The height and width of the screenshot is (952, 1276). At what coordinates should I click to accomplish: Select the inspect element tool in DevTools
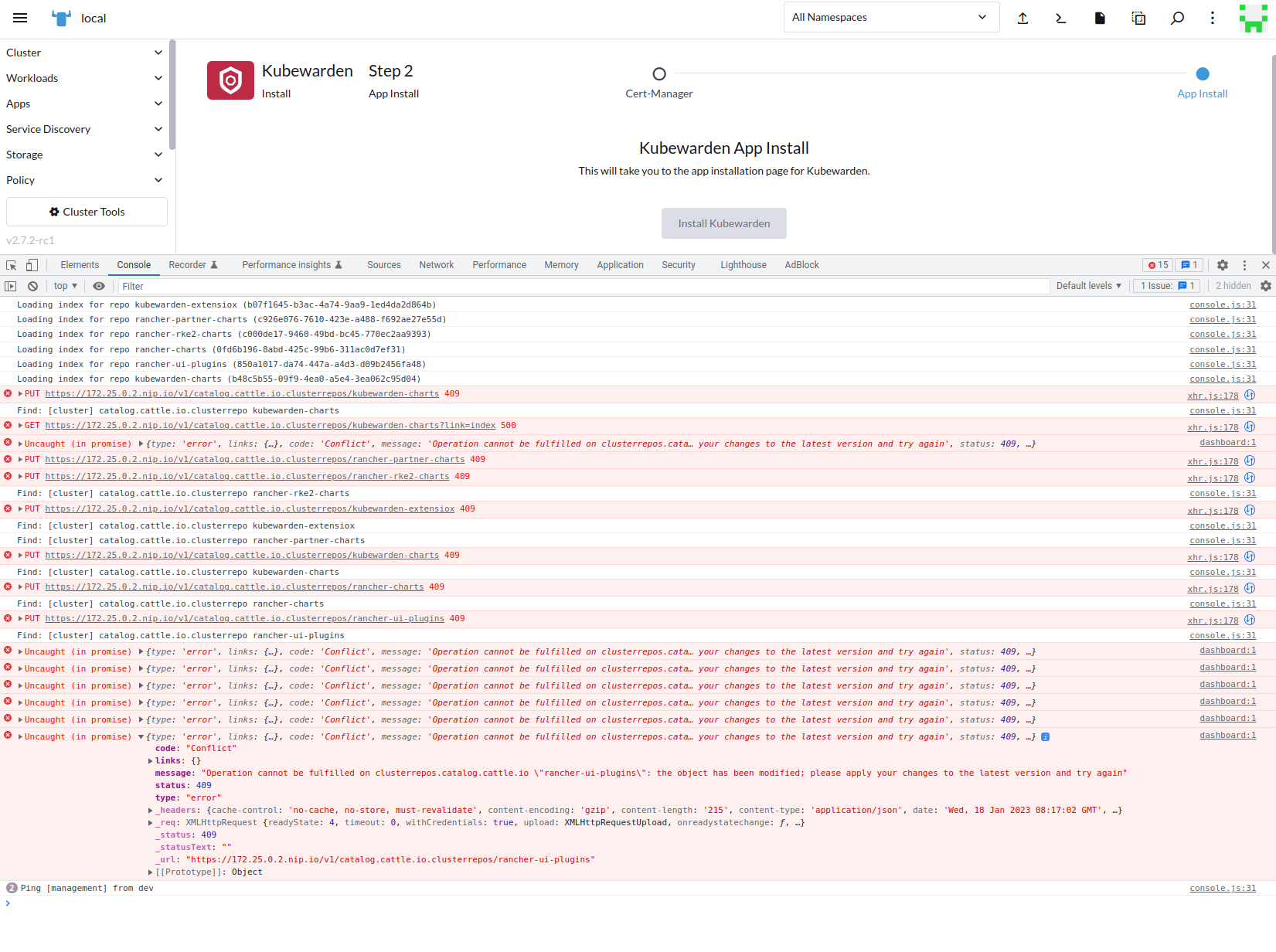[x=11, y=265]
